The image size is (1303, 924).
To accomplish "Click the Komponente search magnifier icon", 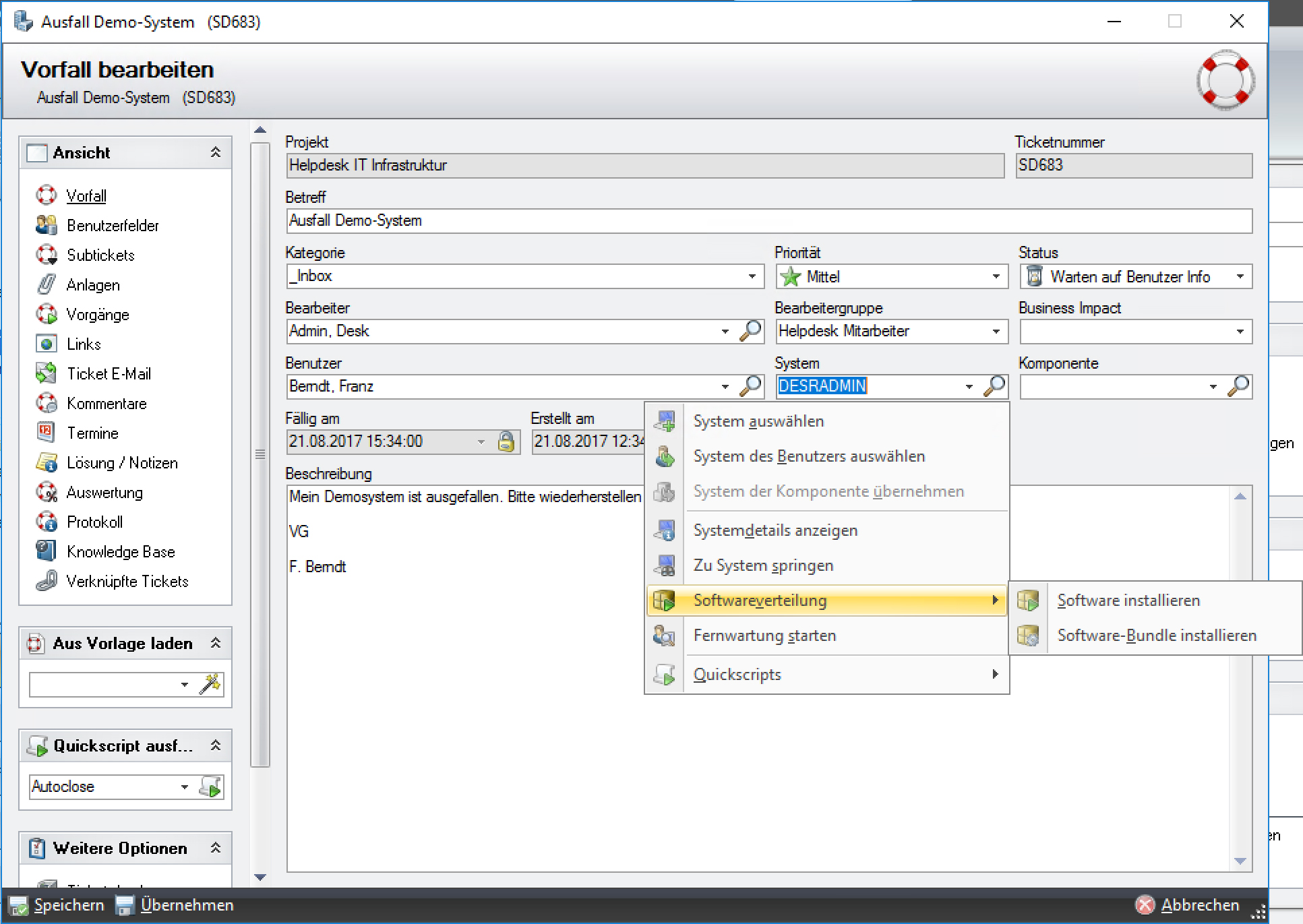I will pyautogui.click(x=1238, y=386).
